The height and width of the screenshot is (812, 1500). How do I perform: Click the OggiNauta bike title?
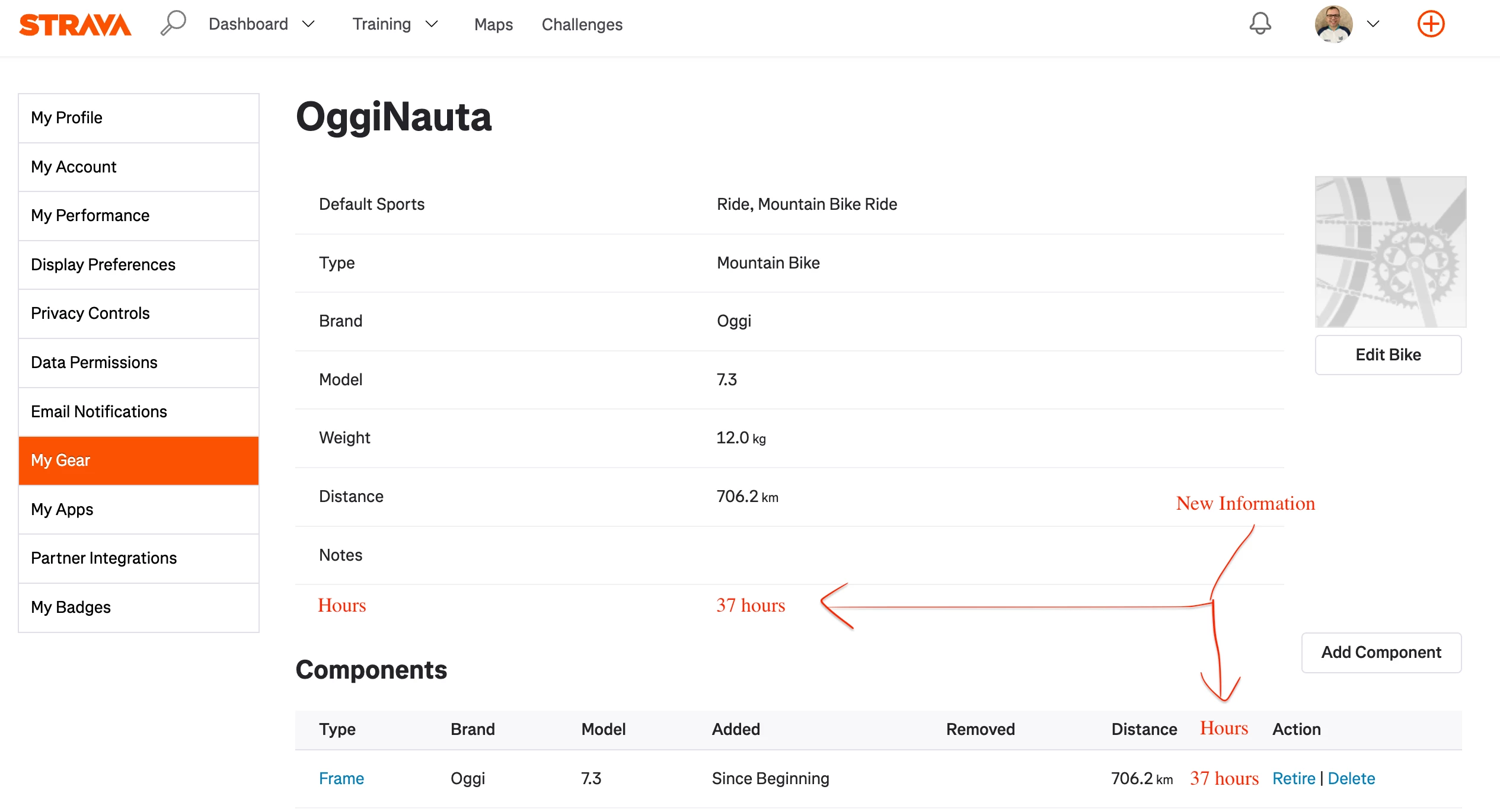(x=394, y=117)
